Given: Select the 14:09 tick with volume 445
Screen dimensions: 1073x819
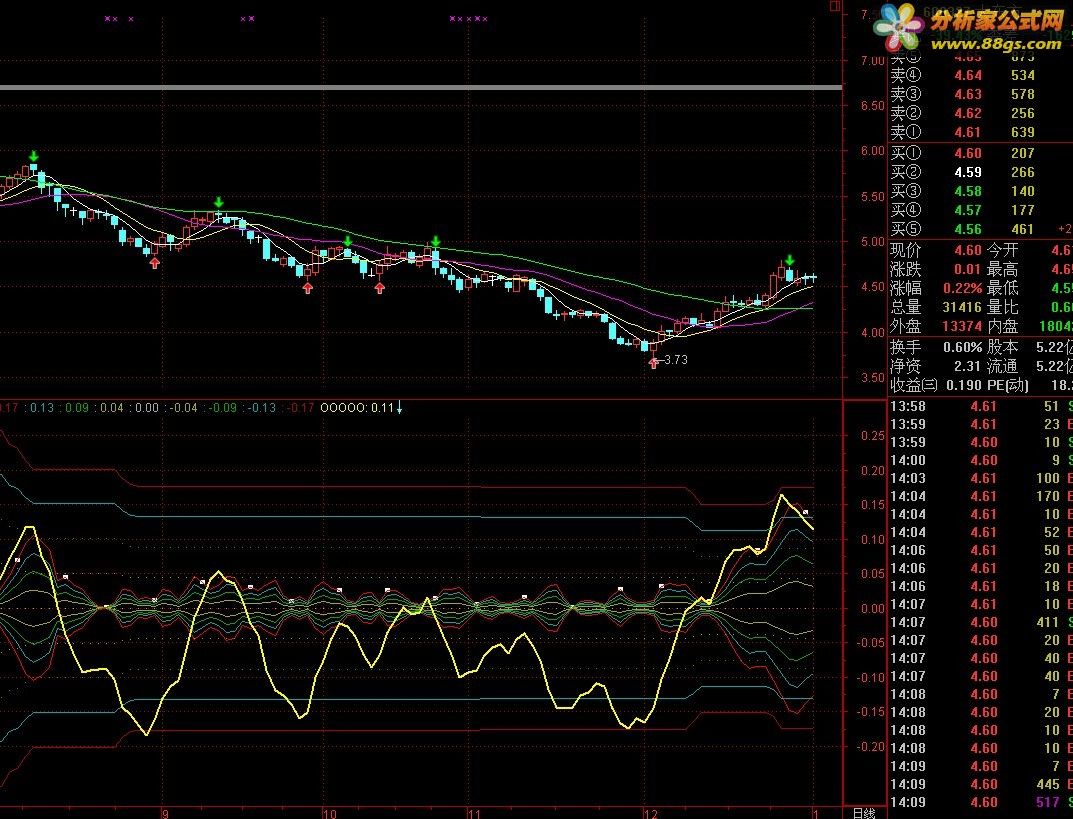Looking at the screenshot, I should point(981,785).
